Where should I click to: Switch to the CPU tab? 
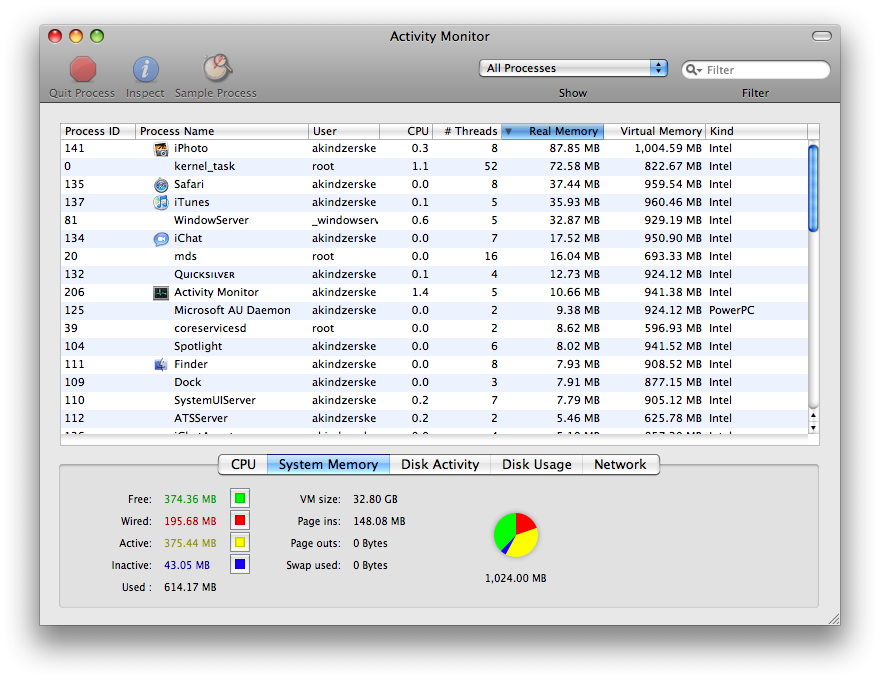click(x=243, y=465)
